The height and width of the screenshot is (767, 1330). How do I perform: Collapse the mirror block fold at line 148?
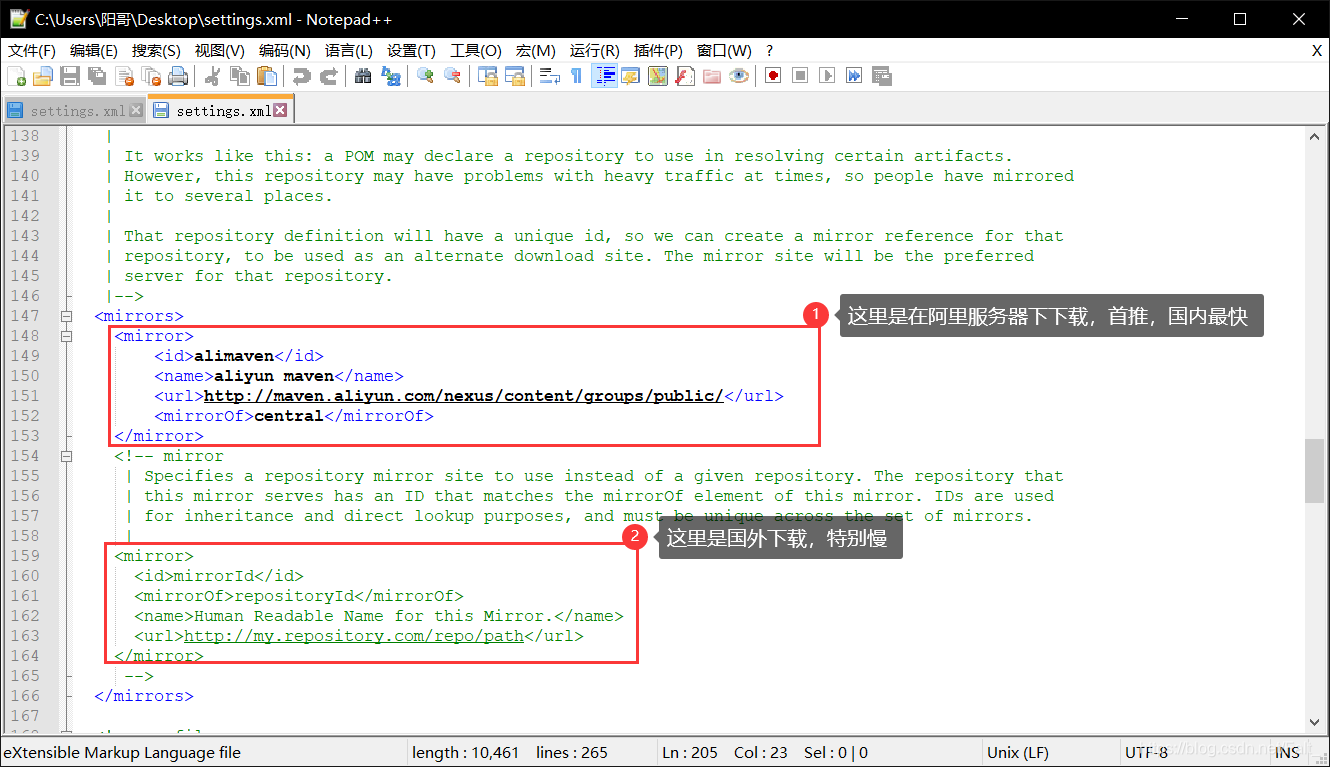(x=66, y=336)
